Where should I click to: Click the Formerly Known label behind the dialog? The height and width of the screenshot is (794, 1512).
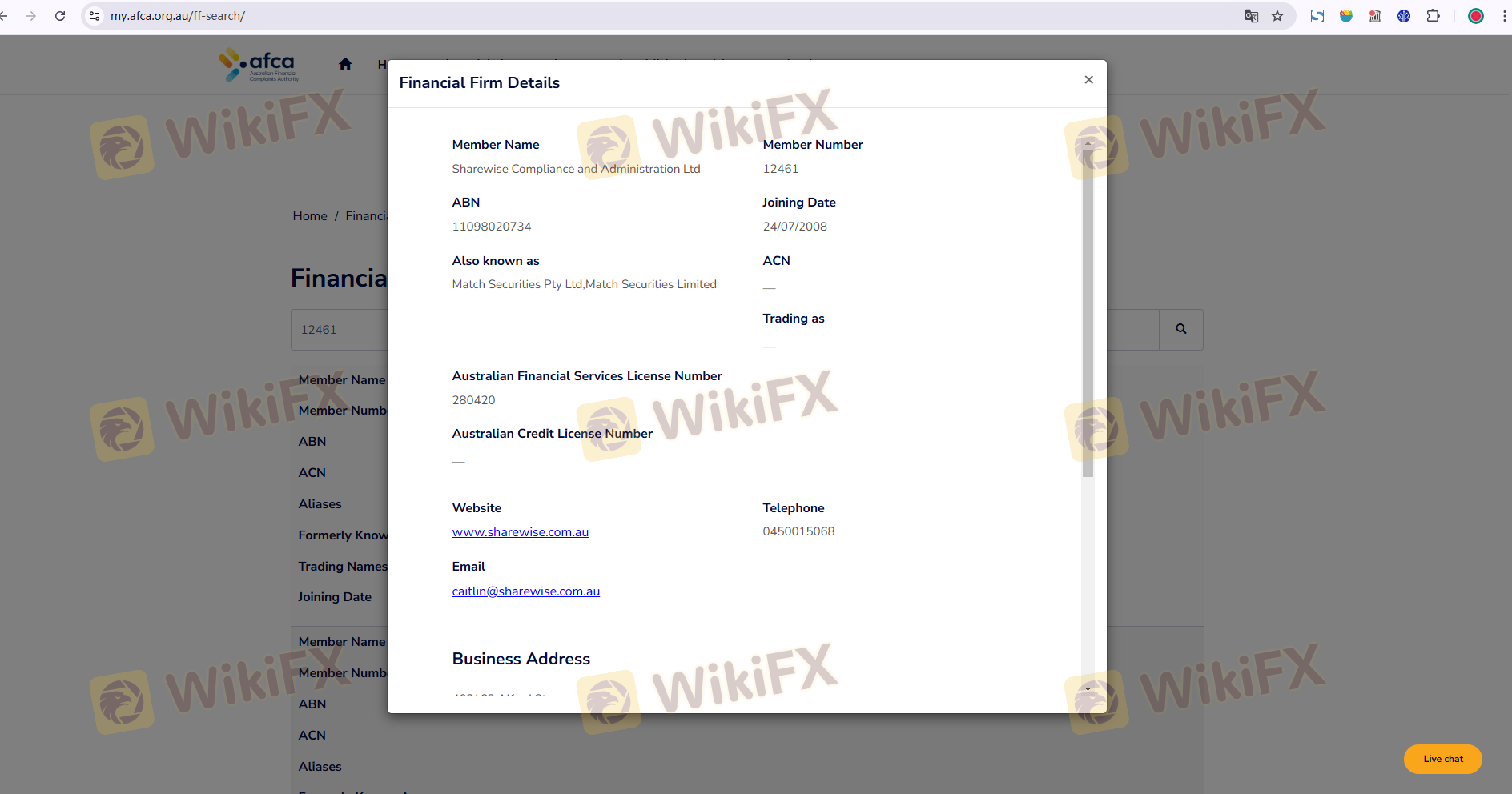pos(343,535)
